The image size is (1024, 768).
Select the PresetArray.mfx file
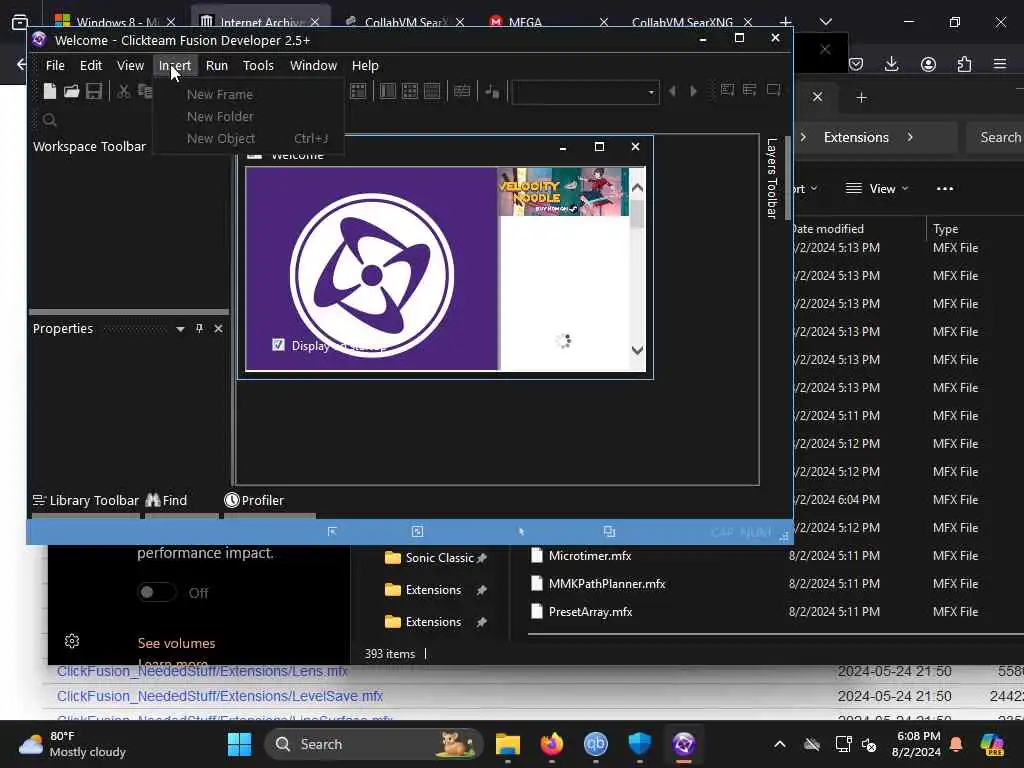tap(590, 612)
